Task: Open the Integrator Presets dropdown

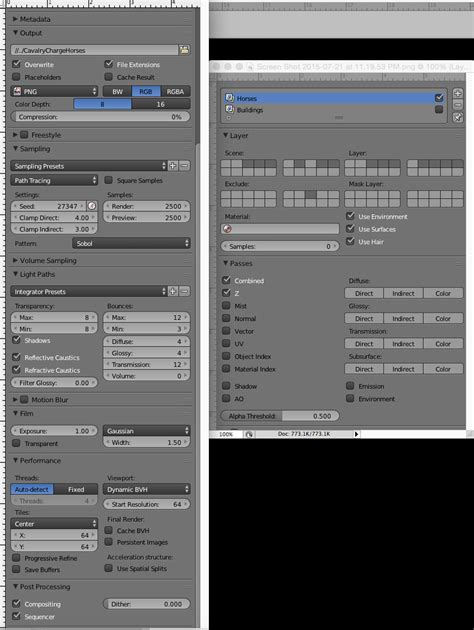Action: point(89,291)
